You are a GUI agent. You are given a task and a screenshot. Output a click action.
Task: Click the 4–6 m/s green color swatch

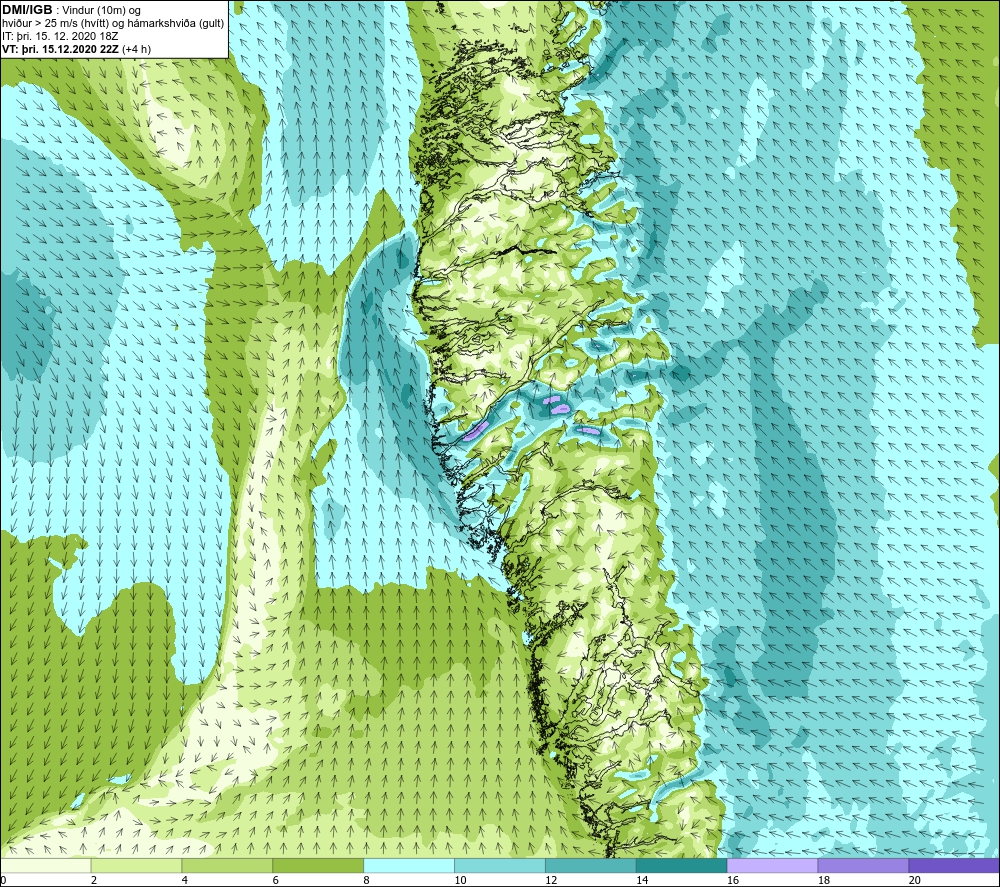click(x=227, y=865)
